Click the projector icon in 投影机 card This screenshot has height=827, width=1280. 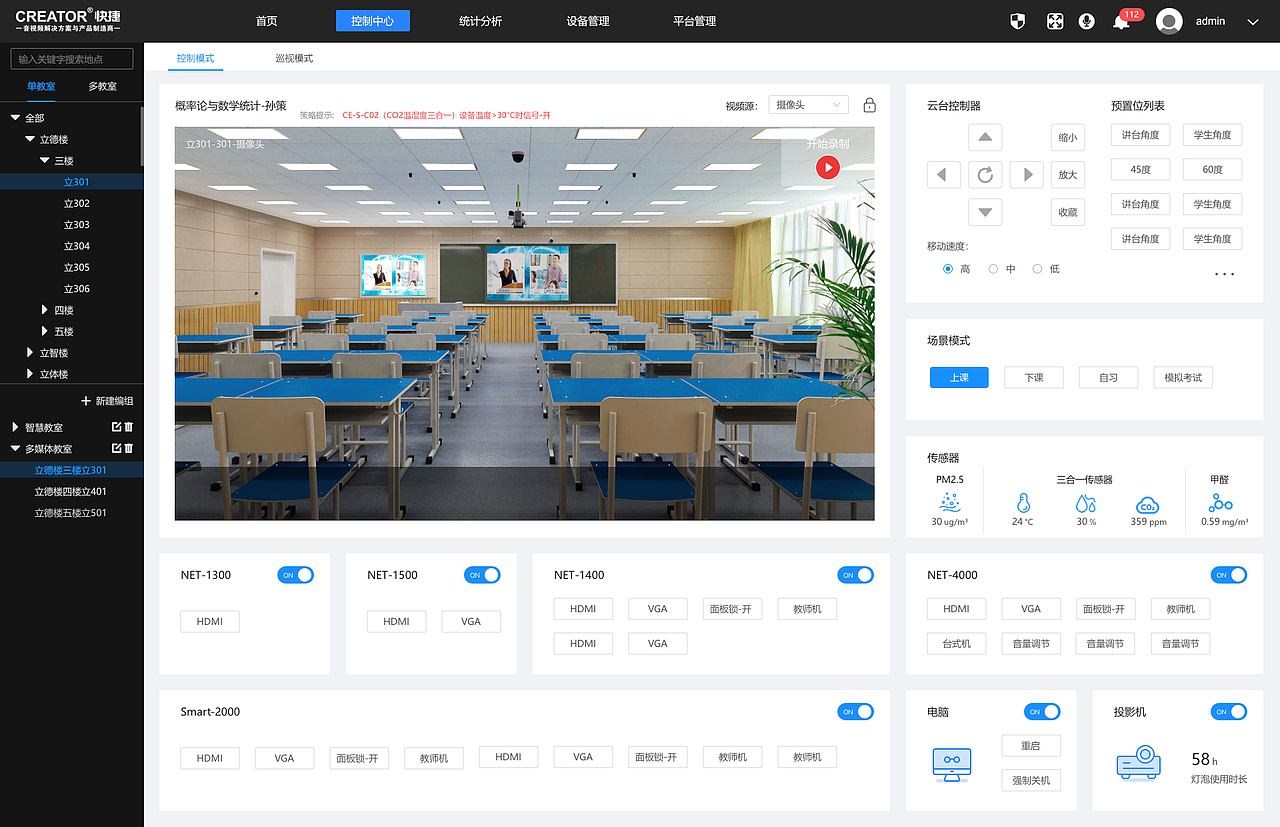(1138, 763)
